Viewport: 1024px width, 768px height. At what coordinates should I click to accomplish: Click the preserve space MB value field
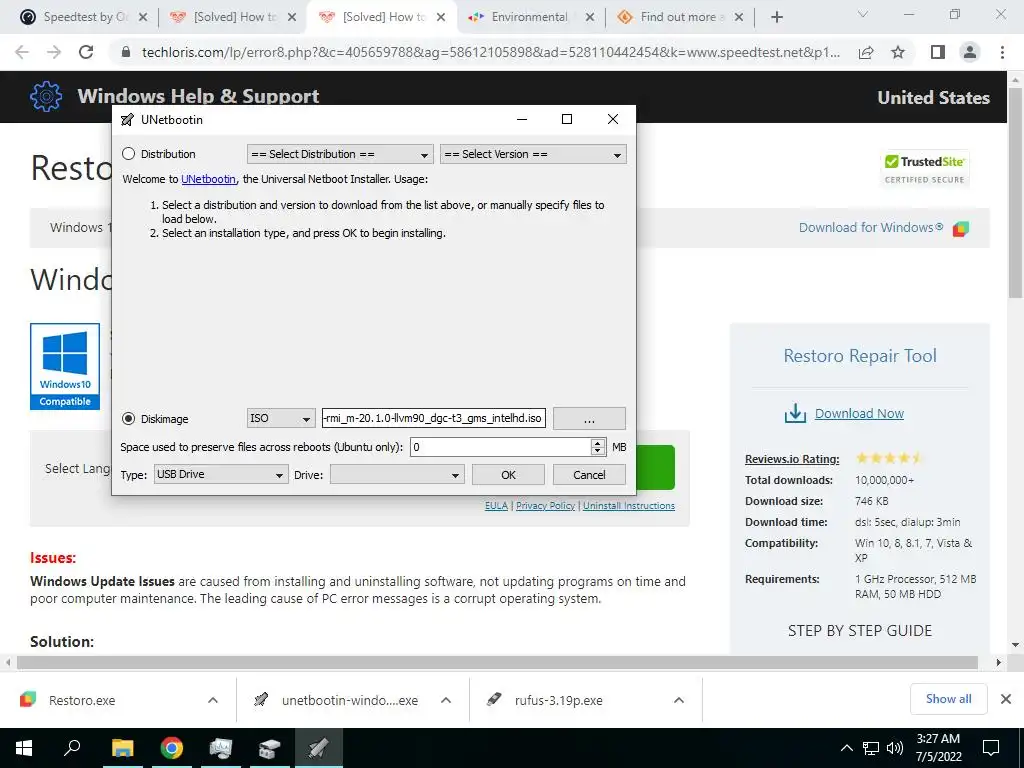500,447
